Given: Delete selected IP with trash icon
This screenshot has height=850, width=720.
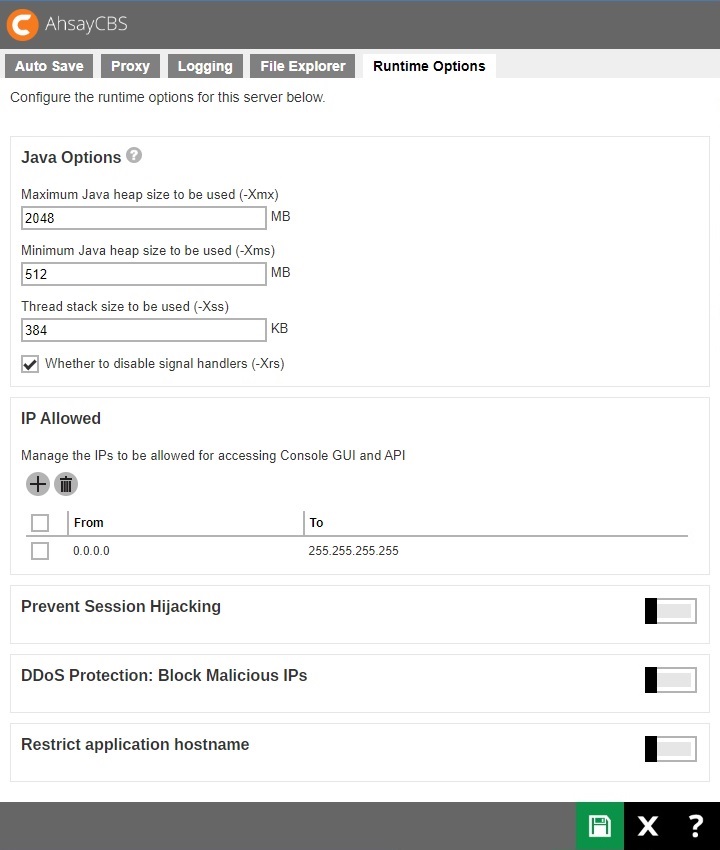Looking at the screenshot, I should [x=66, y=484].
